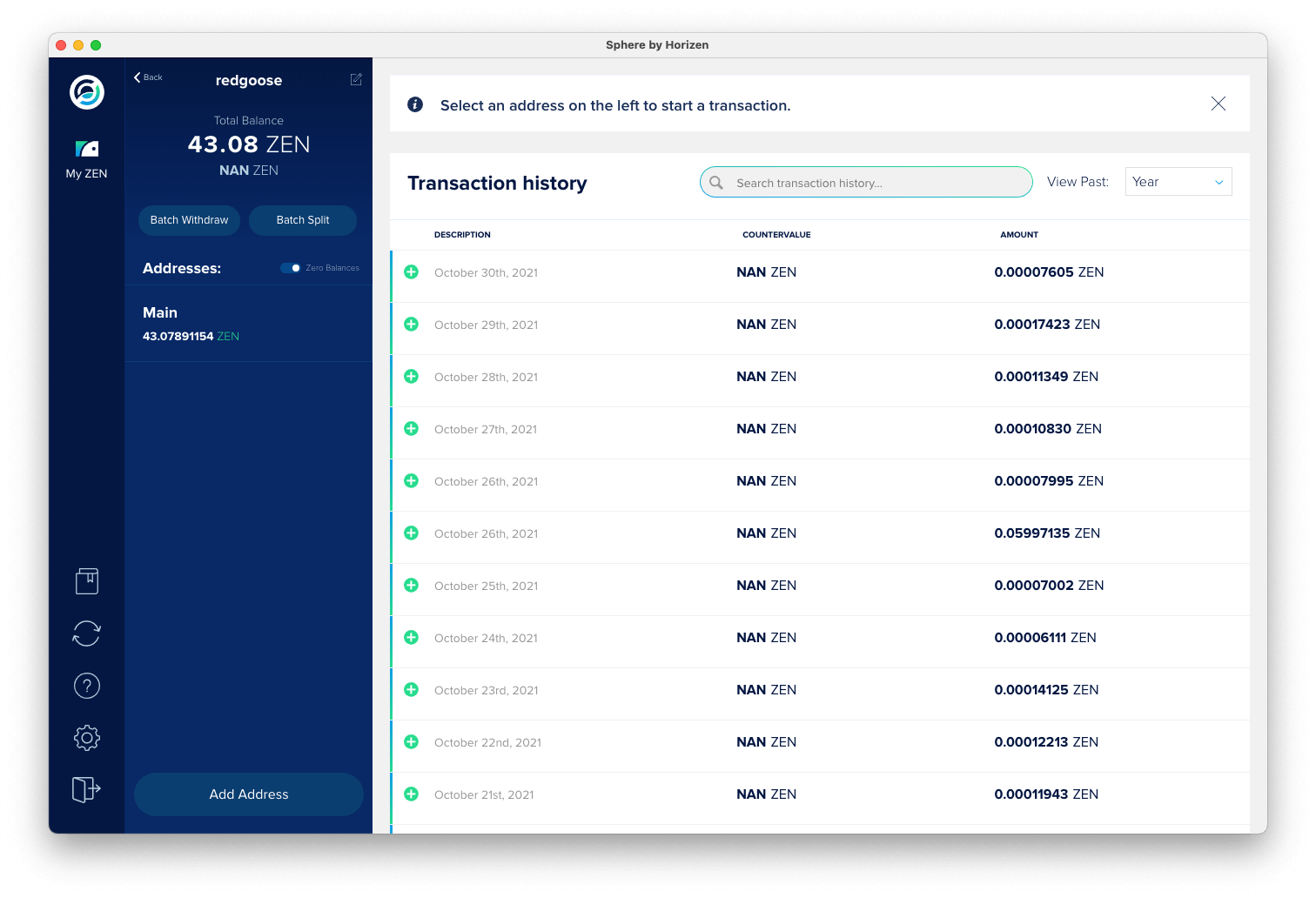The image size is (1316, 898).
Task: Click the Add Address button
Action: (249, 794)
